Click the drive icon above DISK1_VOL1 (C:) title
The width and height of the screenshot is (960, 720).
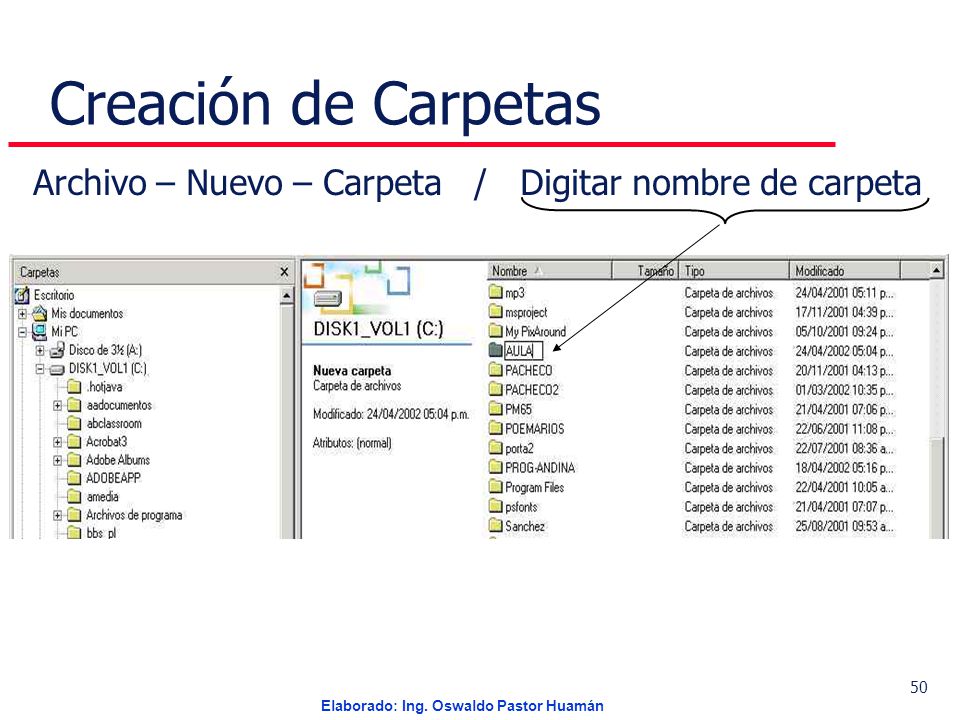tap(328, 299)
